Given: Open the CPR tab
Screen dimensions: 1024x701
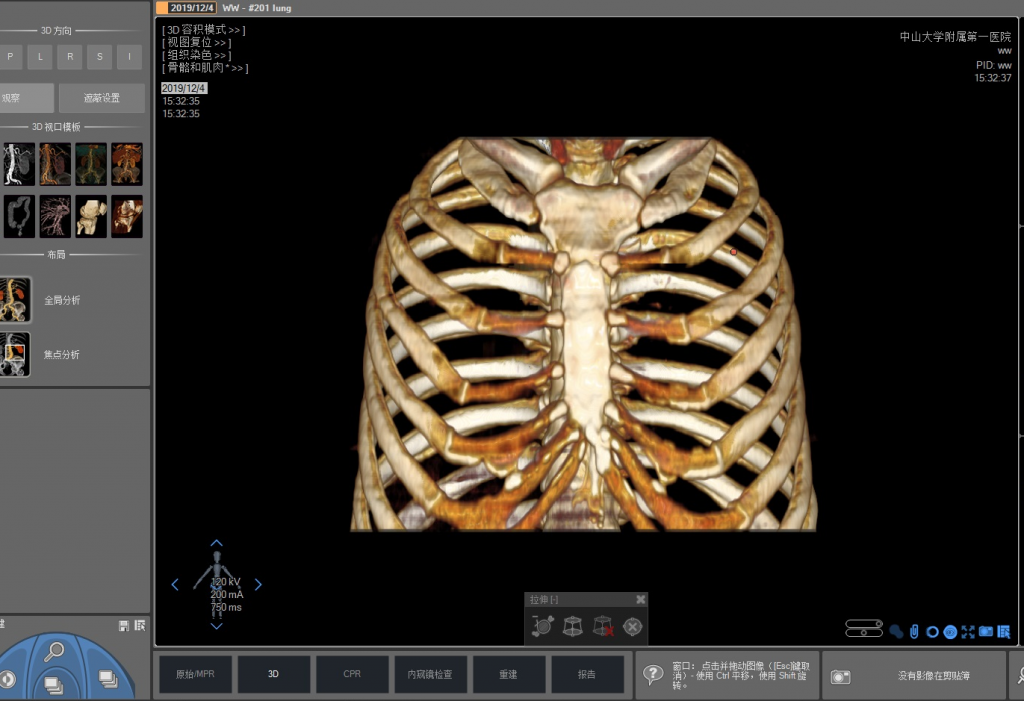Looking at the screenshot, I should click(352, 675).
